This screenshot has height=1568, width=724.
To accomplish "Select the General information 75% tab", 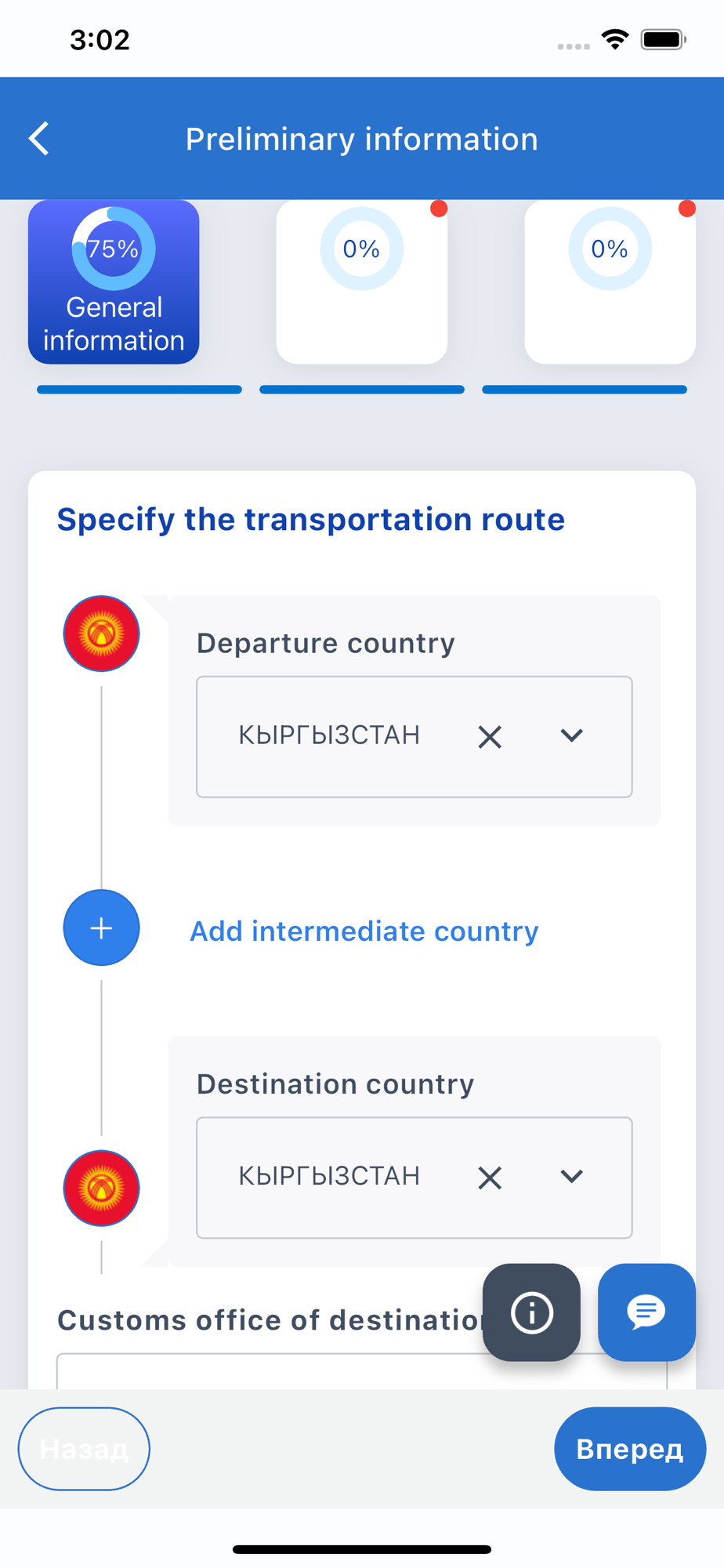I will 114,281.
